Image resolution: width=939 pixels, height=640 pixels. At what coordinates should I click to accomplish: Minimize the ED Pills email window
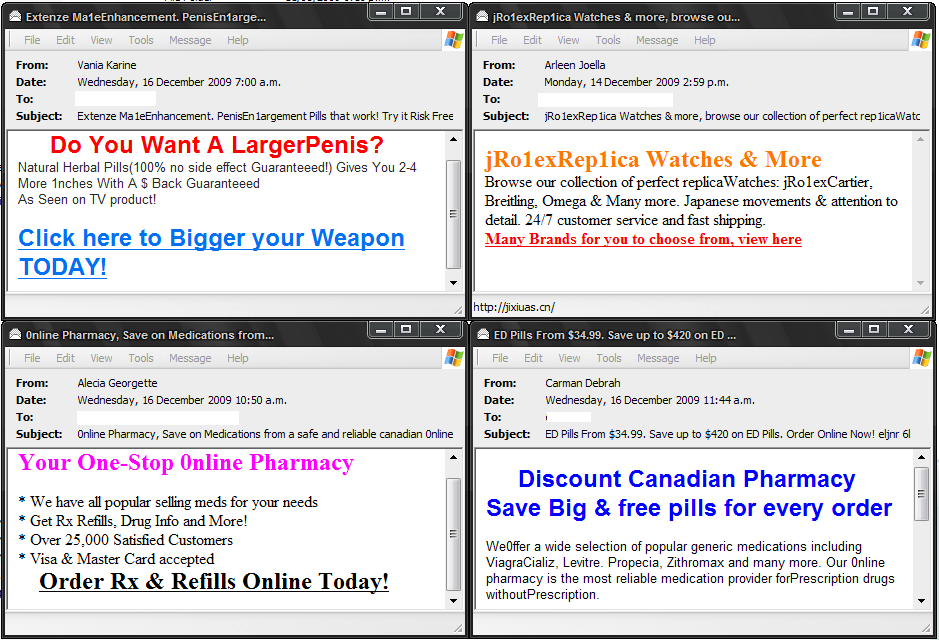coord(849,329)
